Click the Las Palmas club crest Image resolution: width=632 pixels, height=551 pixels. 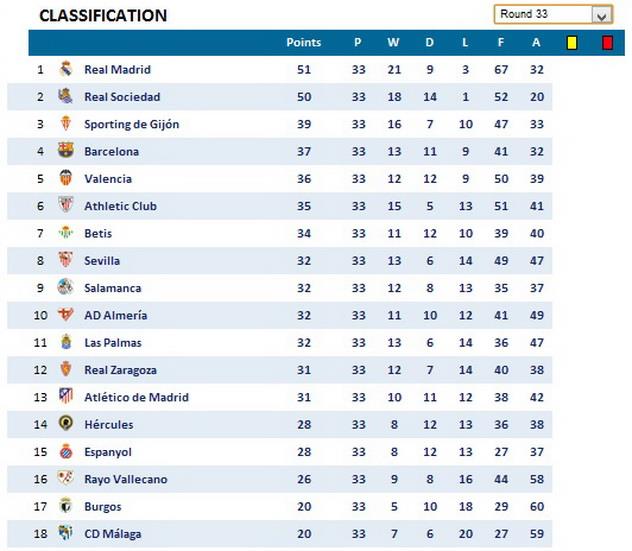point(66,343)
